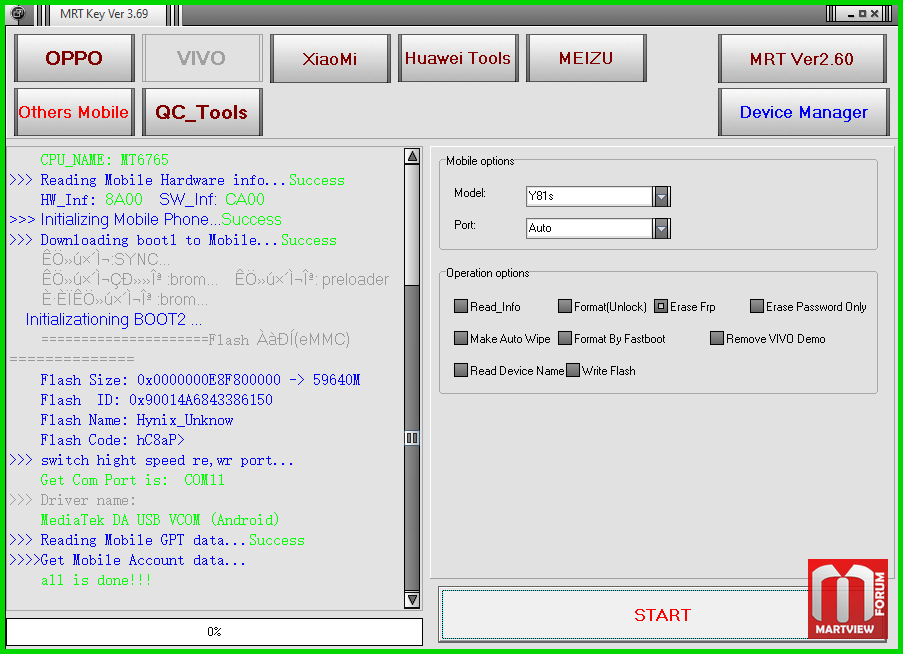Enable the Format(Unlock) checkbox

click(565, 306)
